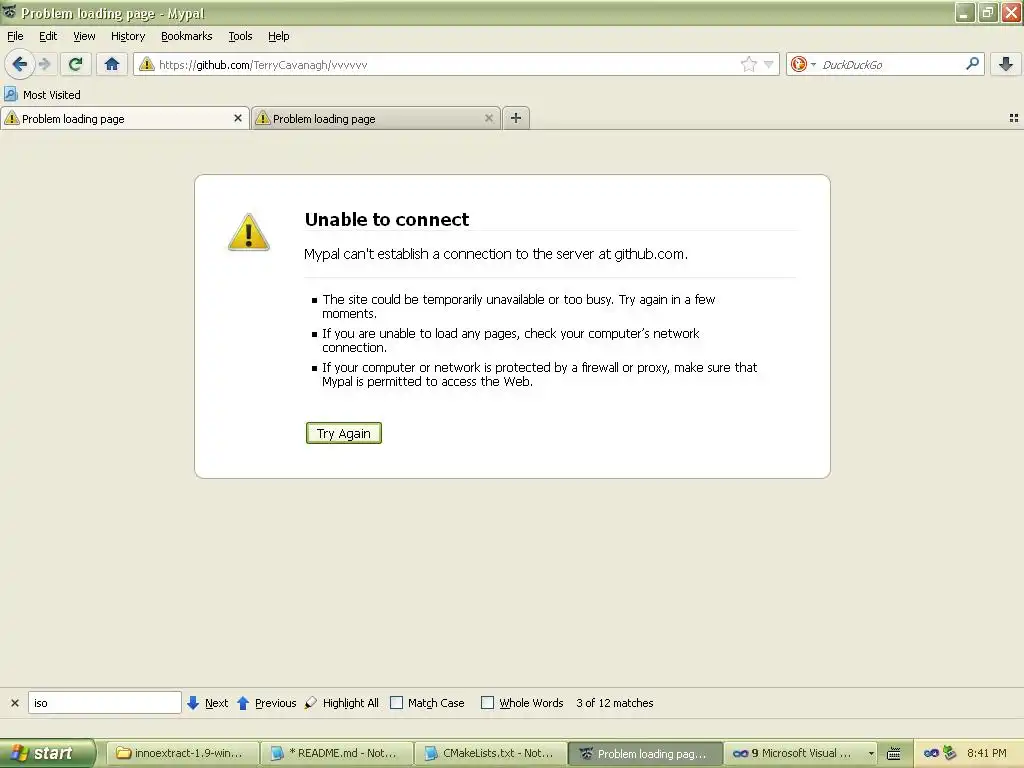Viewport: 1024px width, 768px height.
Task: Open the Downloads arrow button
Action: tap(1006, 64)
